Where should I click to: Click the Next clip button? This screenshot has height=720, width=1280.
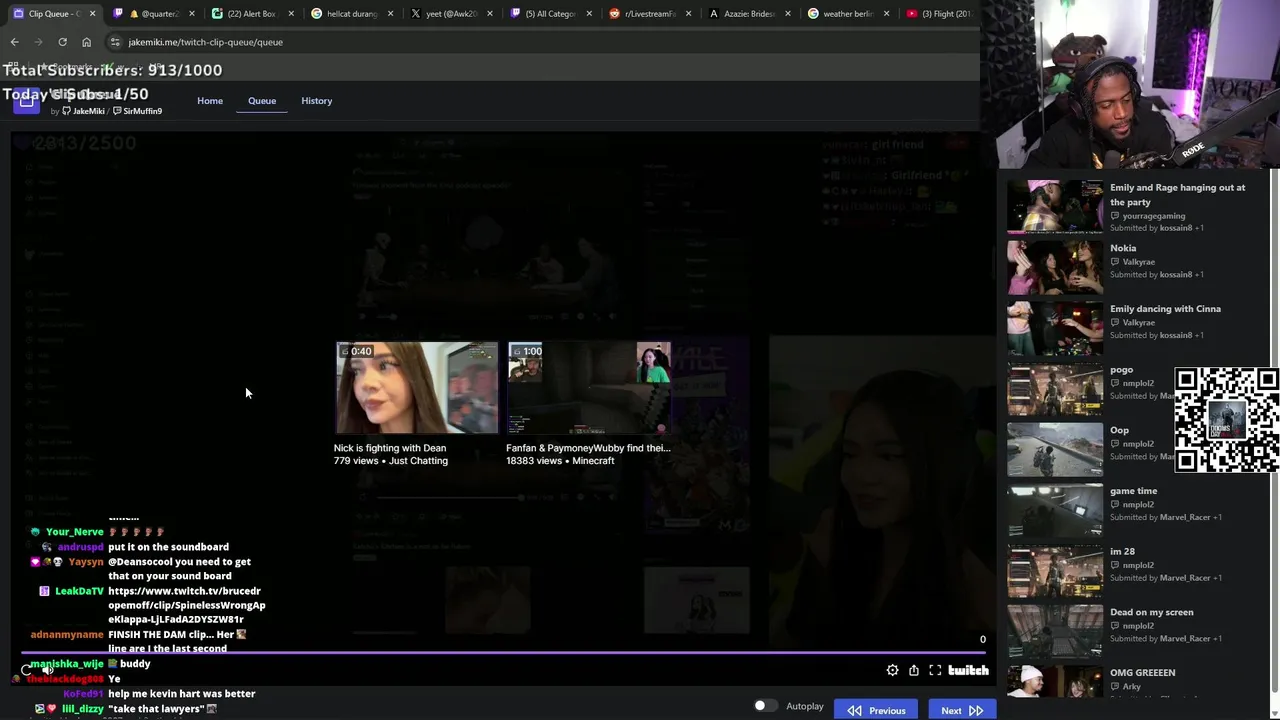[x=961, y=710]
